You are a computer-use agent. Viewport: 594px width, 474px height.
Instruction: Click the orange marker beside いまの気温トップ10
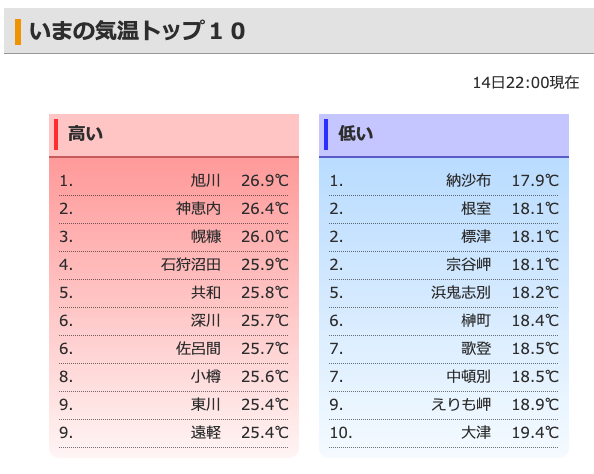[x=18, y=32]
